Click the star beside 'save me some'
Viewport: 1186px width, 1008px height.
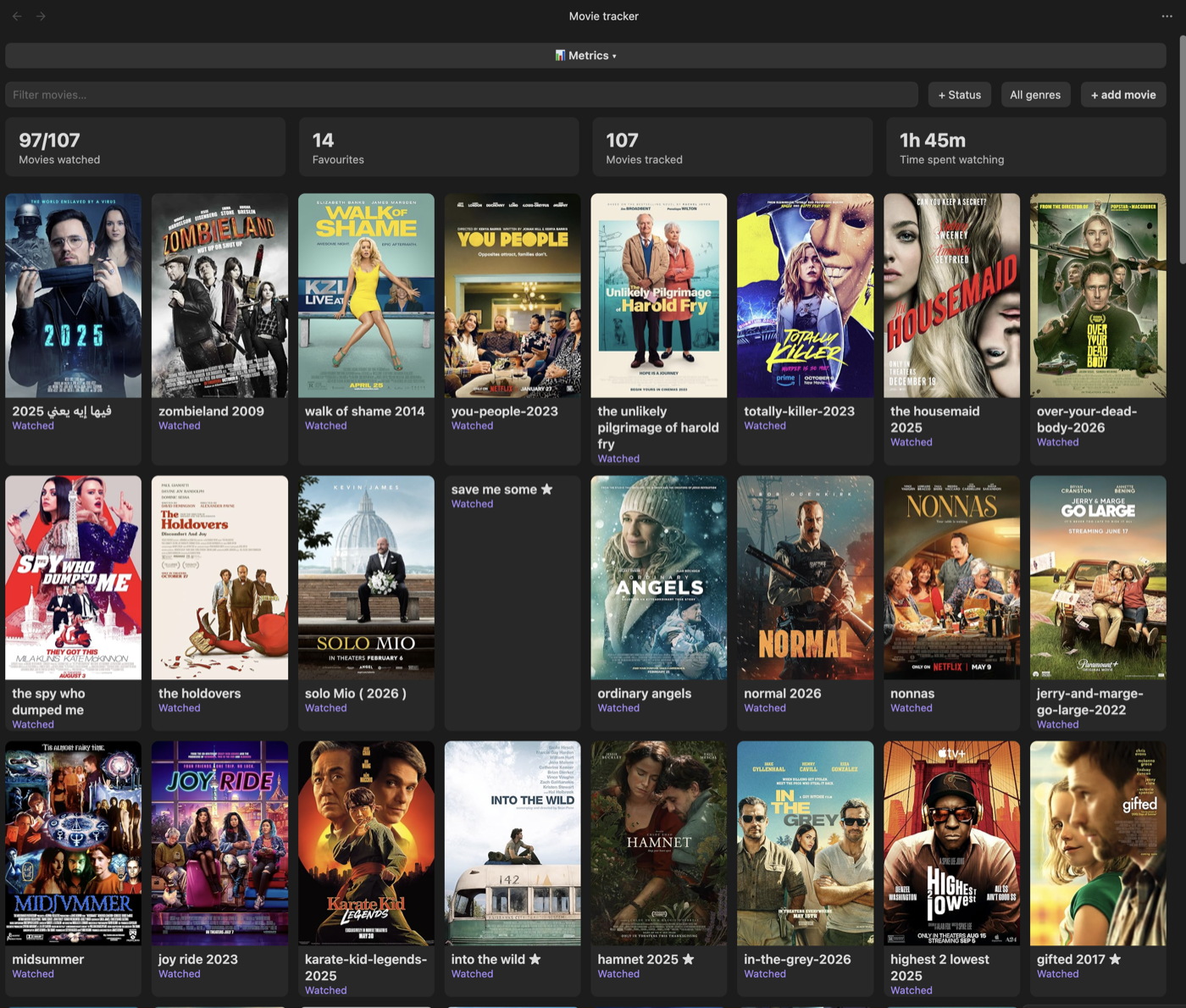pos(546,490)
